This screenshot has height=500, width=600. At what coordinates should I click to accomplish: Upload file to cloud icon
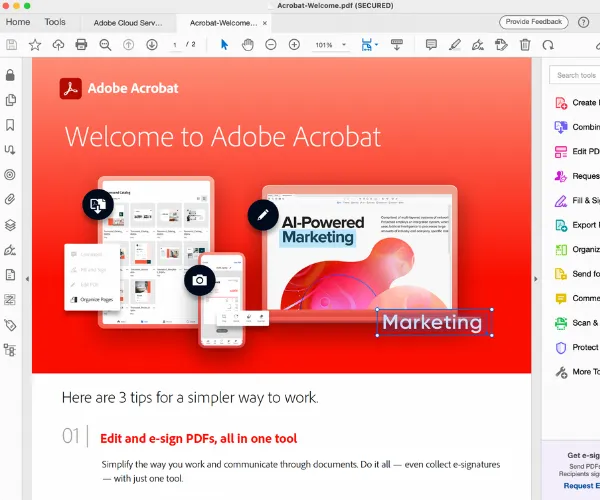[x=58, y=45]
